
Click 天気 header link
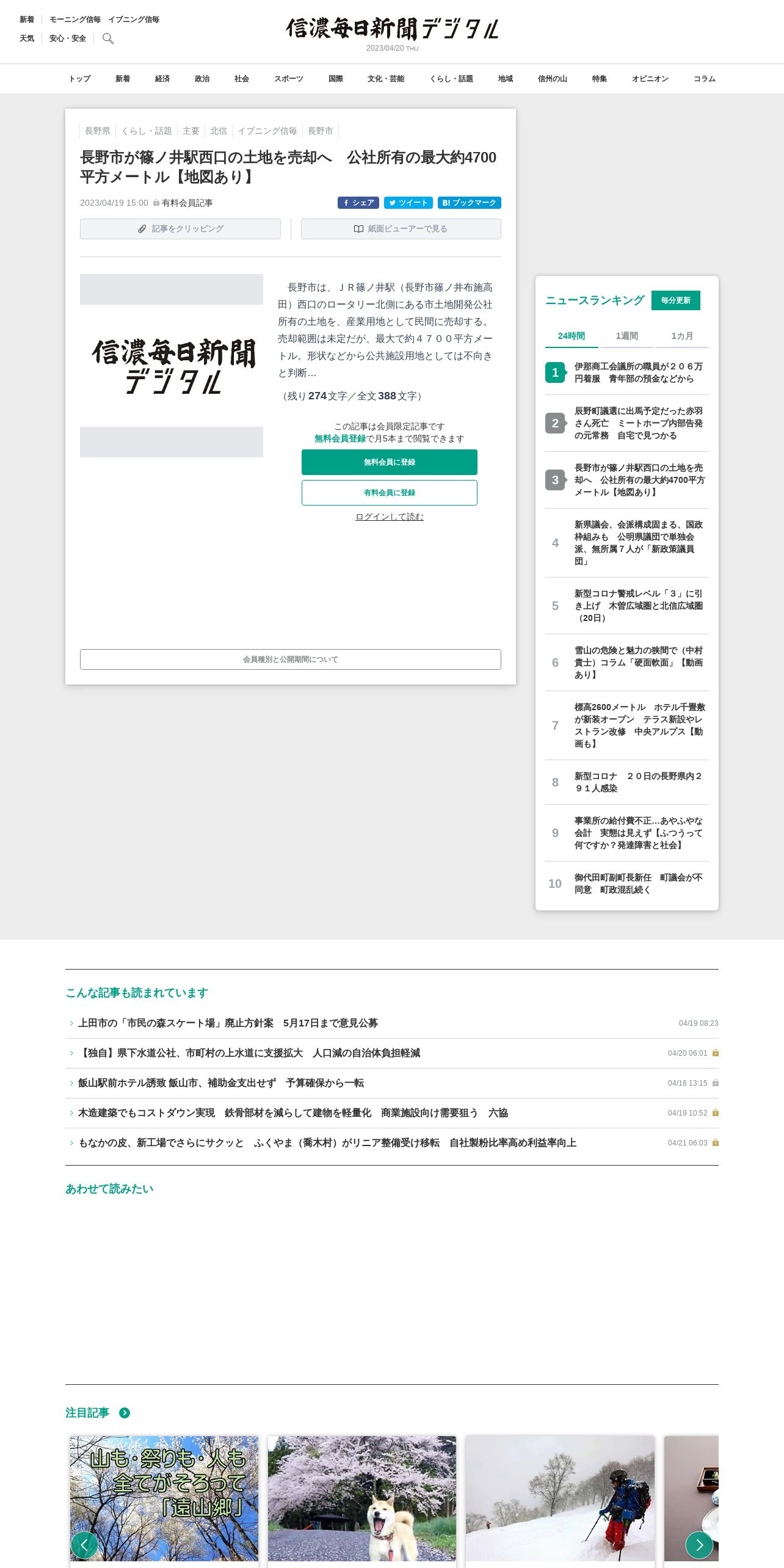pos(27,38)
